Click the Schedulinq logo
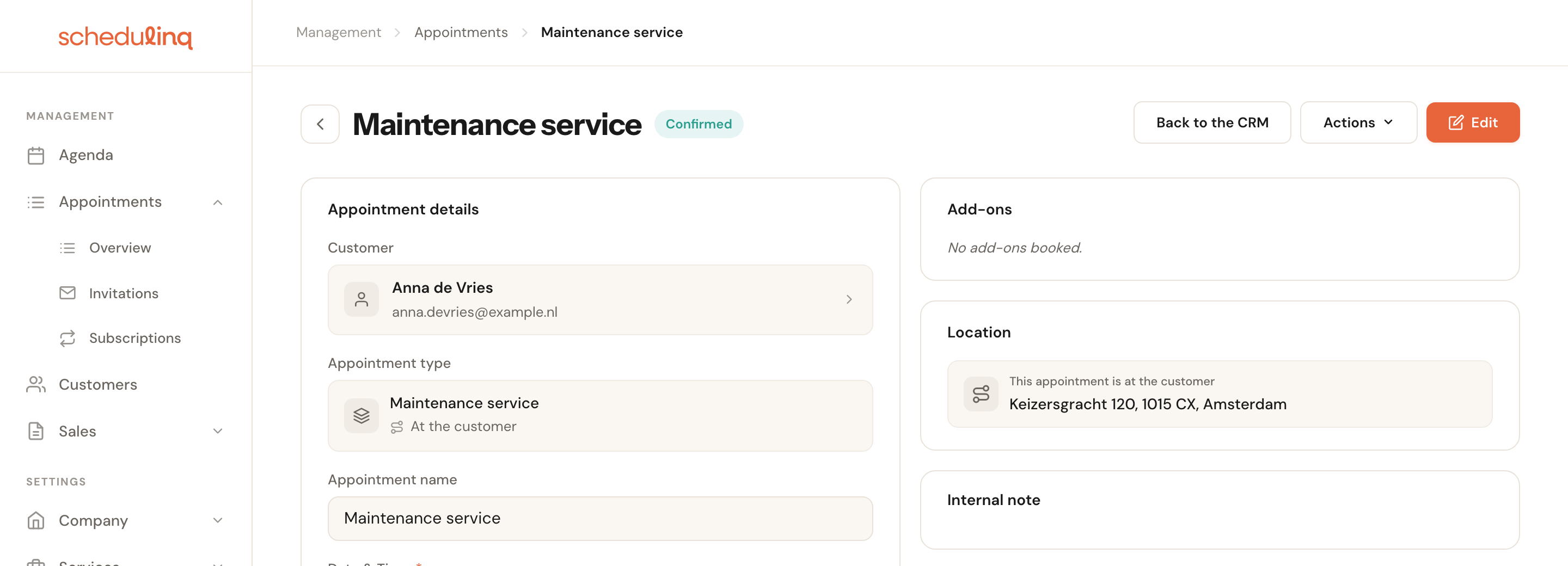 (x=125, y=37)
